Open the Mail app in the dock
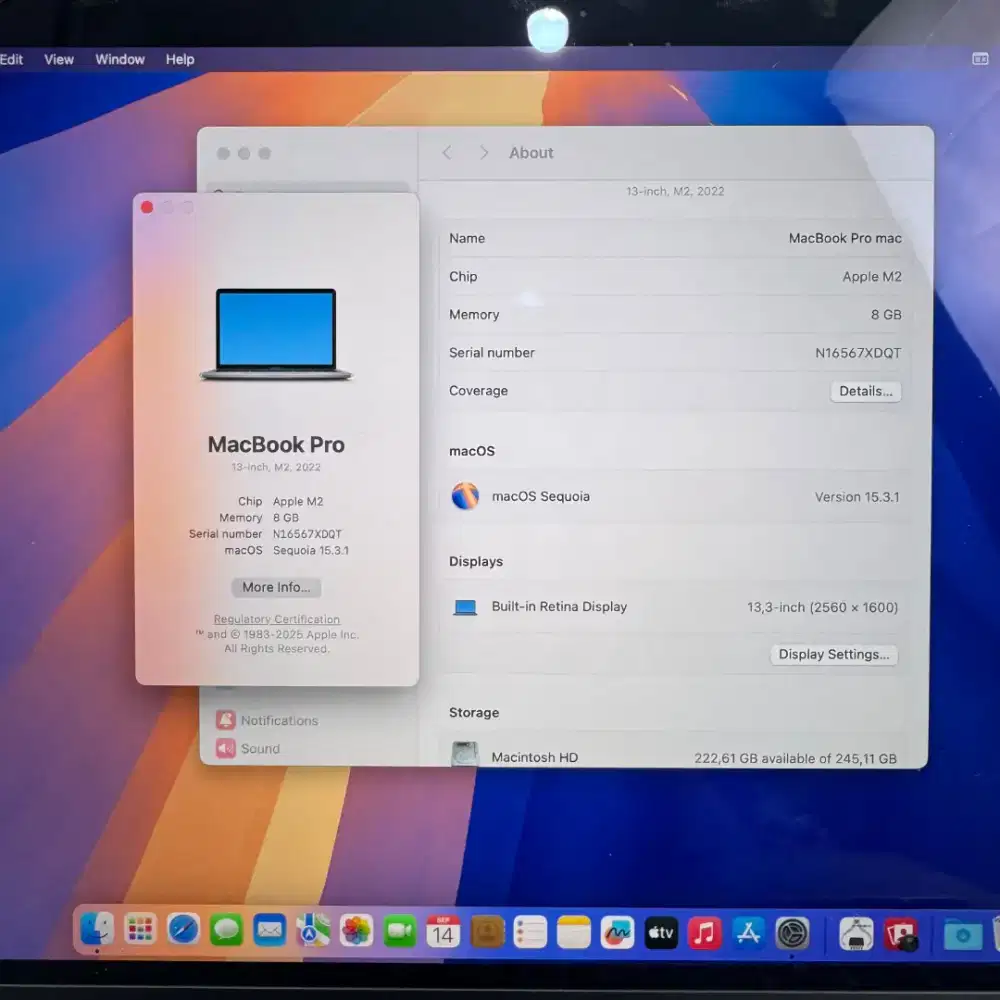Screen dimensions: 1000x1000 click(x=270, y=930)
